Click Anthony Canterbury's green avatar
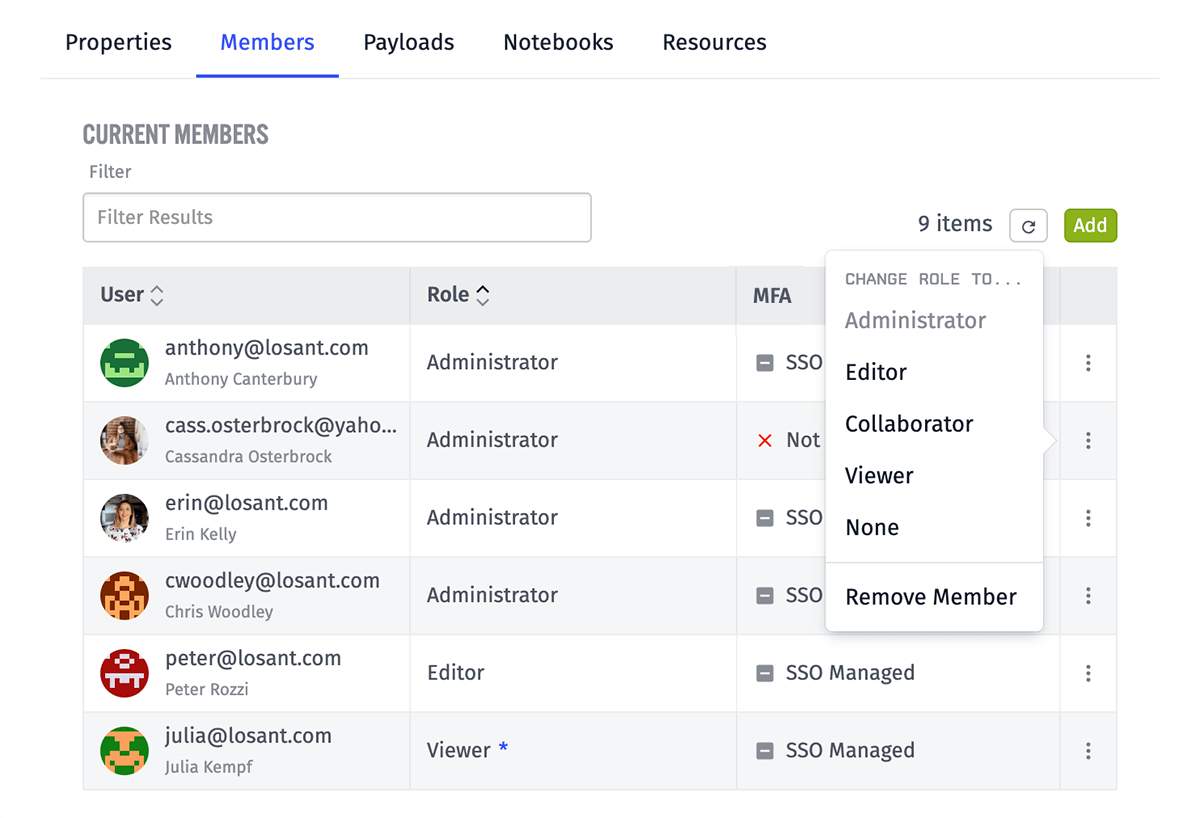This screenshot has width=1200, height=818. click(125, 363)
